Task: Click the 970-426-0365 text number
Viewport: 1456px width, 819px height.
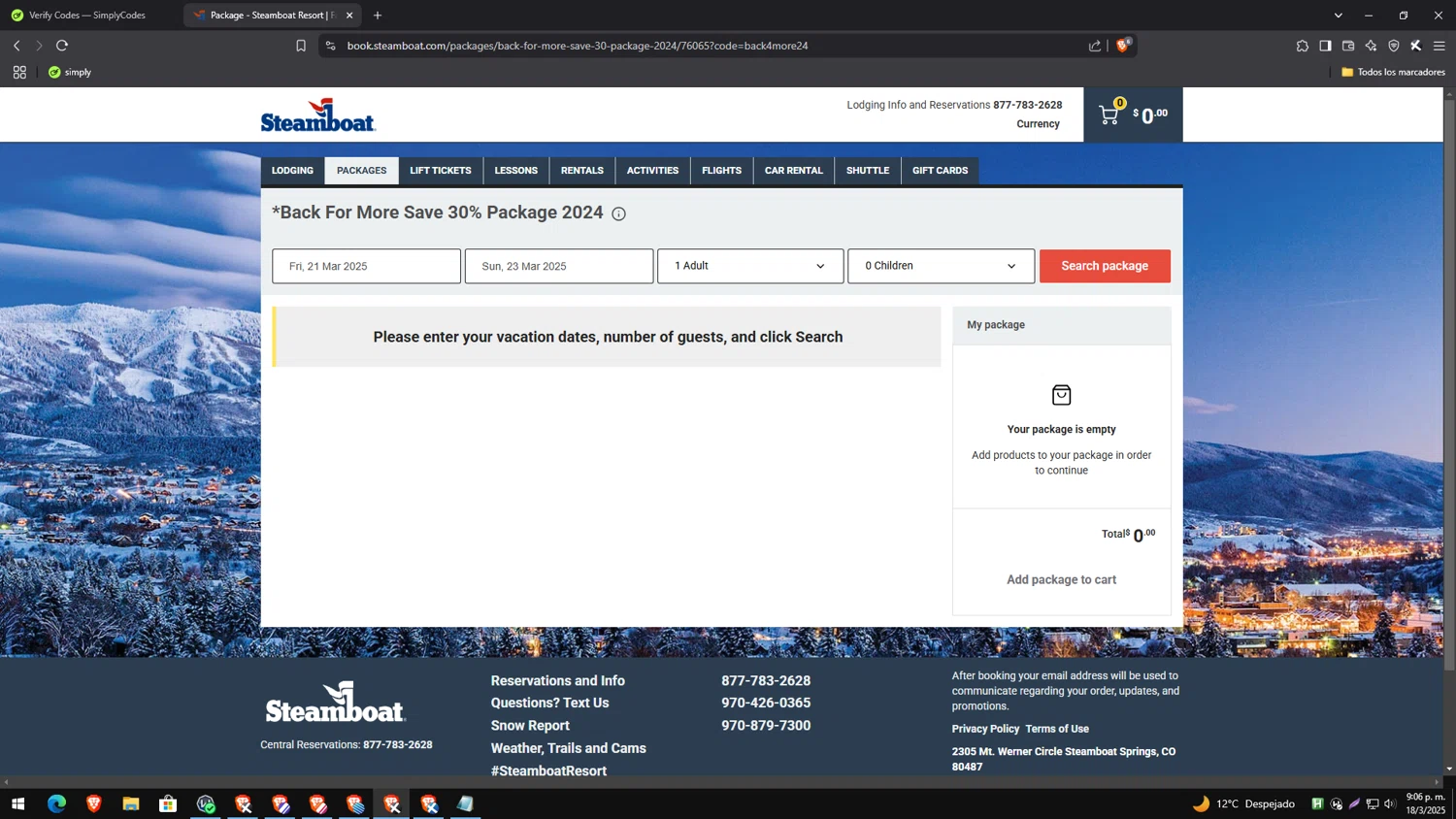Action: point(766,704)
